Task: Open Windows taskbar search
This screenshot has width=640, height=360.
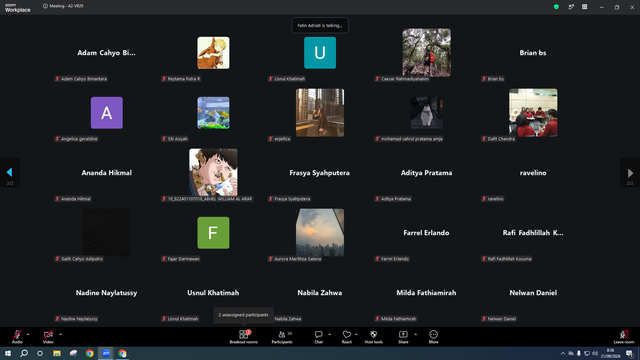Action: pos(24,353)
